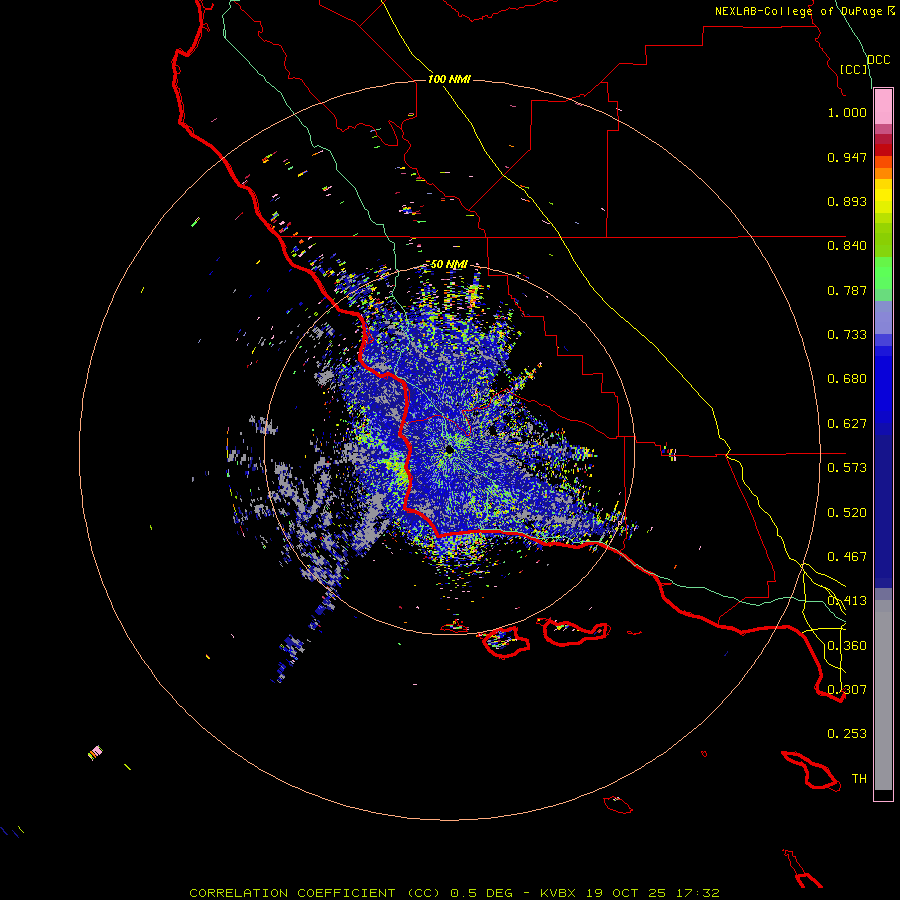Click the 0.360 value on the color scale
The height and width of the screenshot is (900, 900).
pyautogui.click(x=847, y=646)
